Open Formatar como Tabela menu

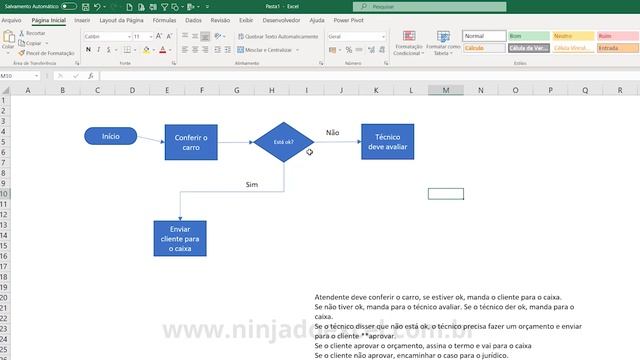point(443,43)
